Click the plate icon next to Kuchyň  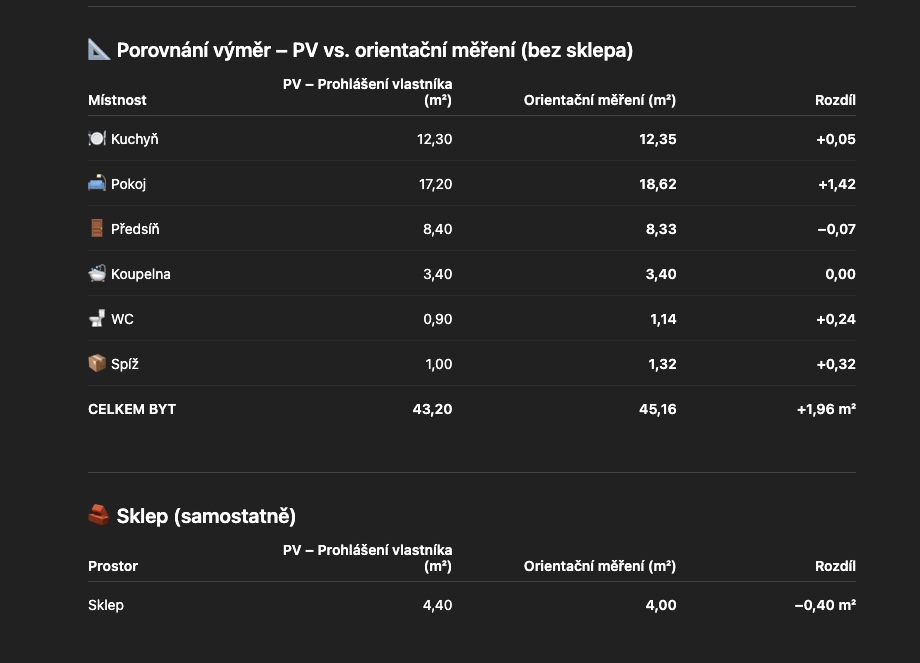97,138
